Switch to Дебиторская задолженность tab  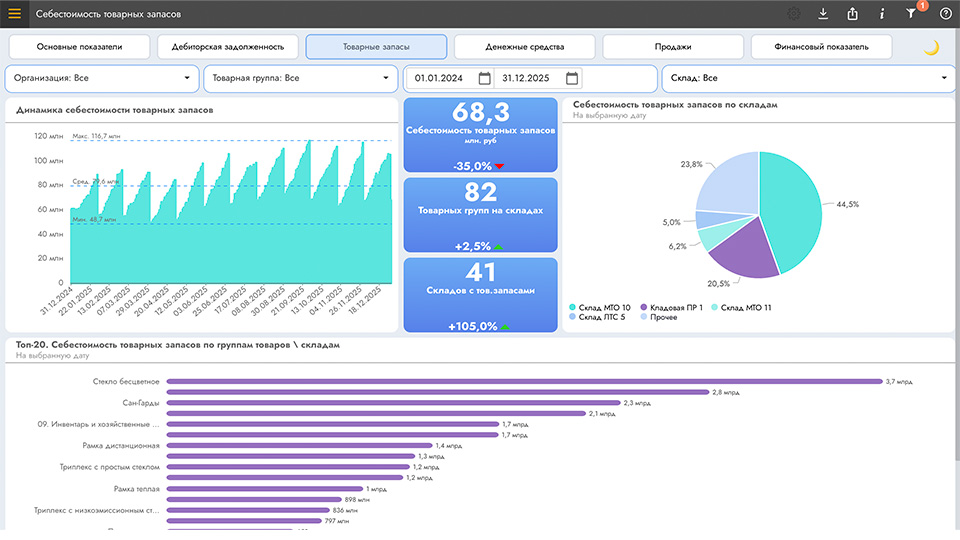click(x=228, y=47)
